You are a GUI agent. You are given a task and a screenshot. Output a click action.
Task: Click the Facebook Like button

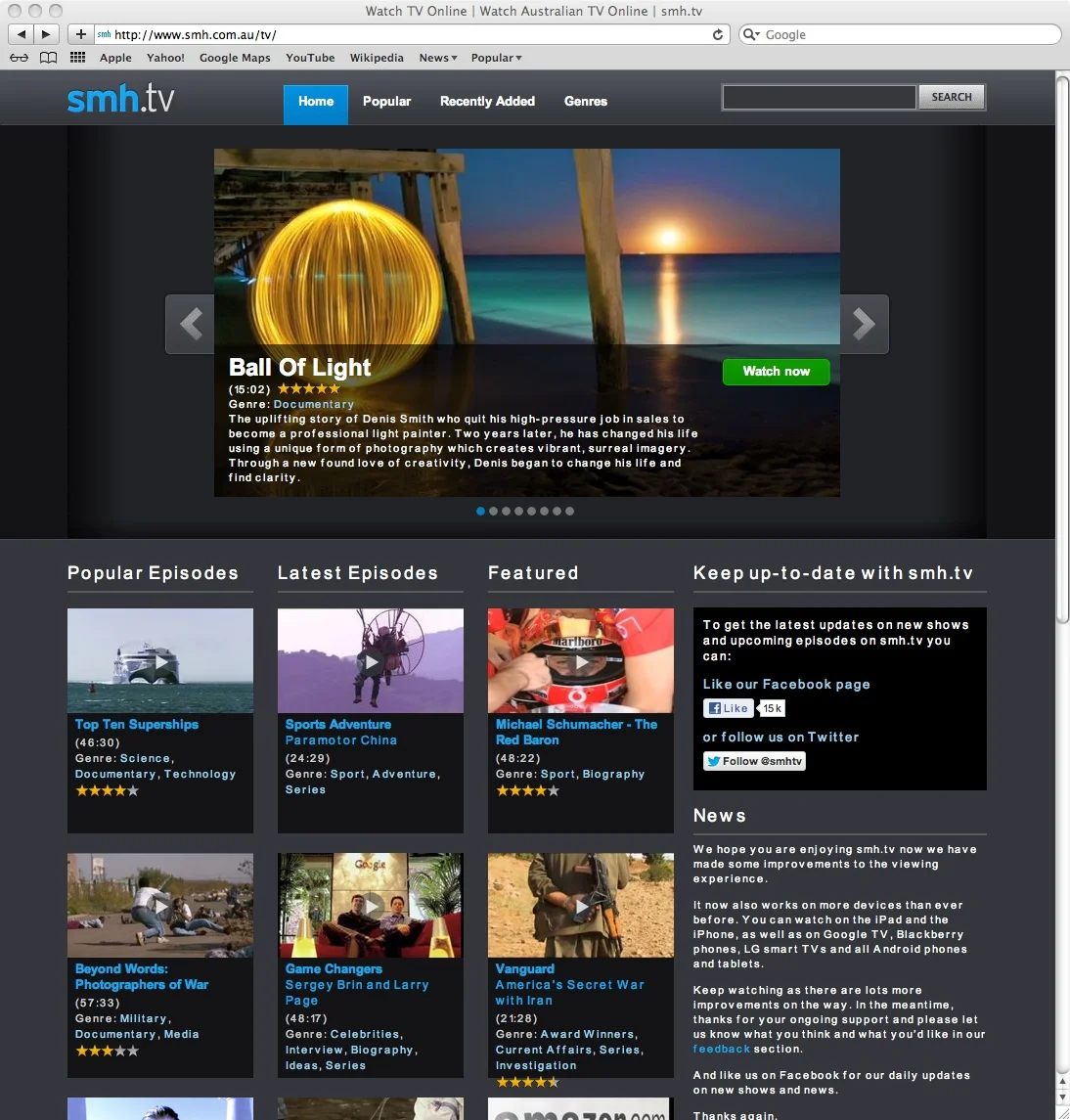729,708
